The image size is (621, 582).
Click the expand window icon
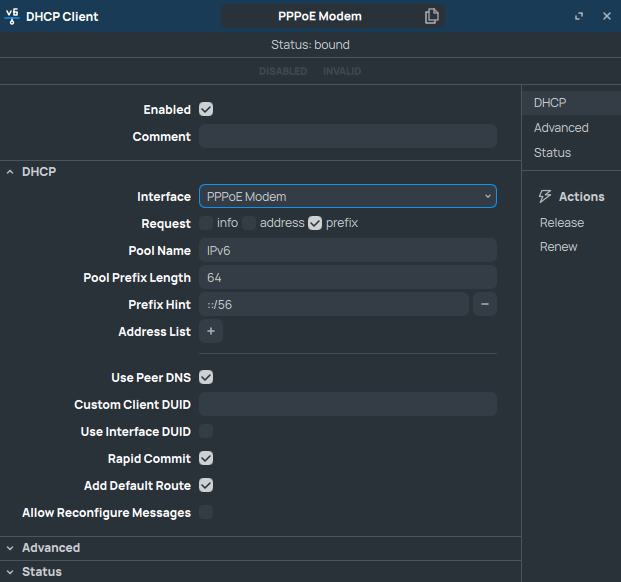(579, 16)
